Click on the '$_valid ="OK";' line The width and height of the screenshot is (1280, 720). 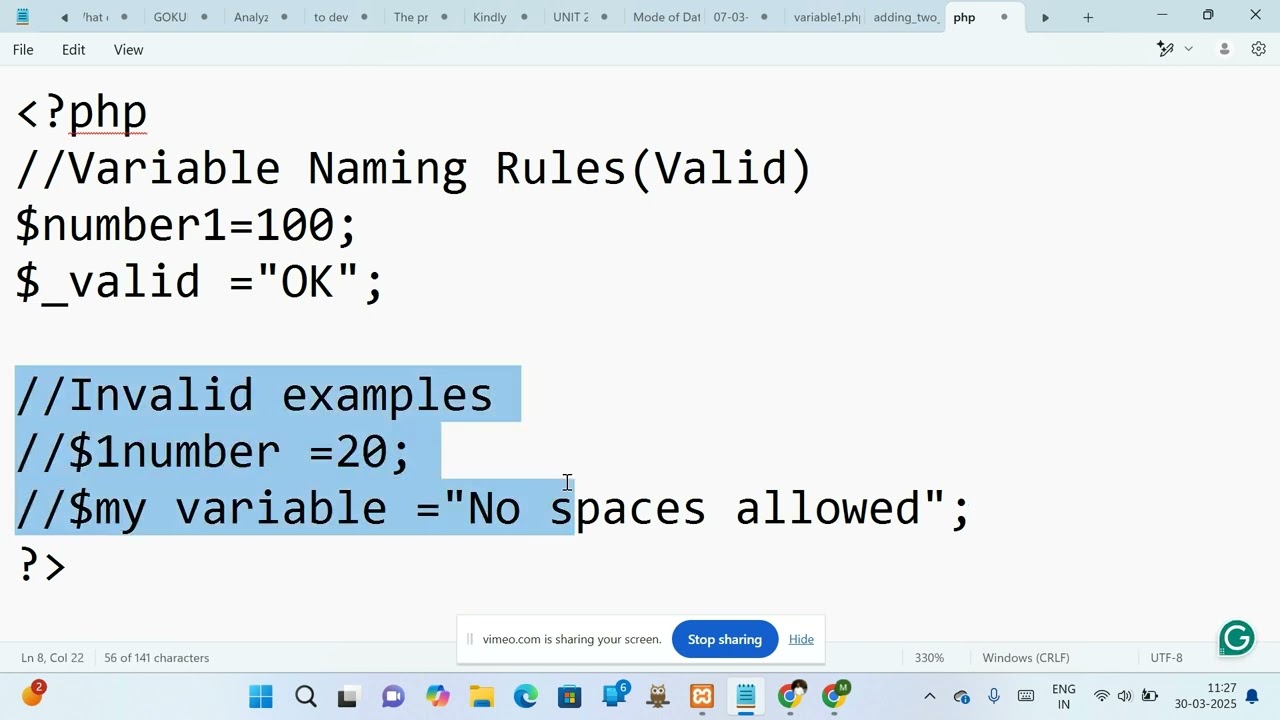pyautogui.click(x=199, y=283)
